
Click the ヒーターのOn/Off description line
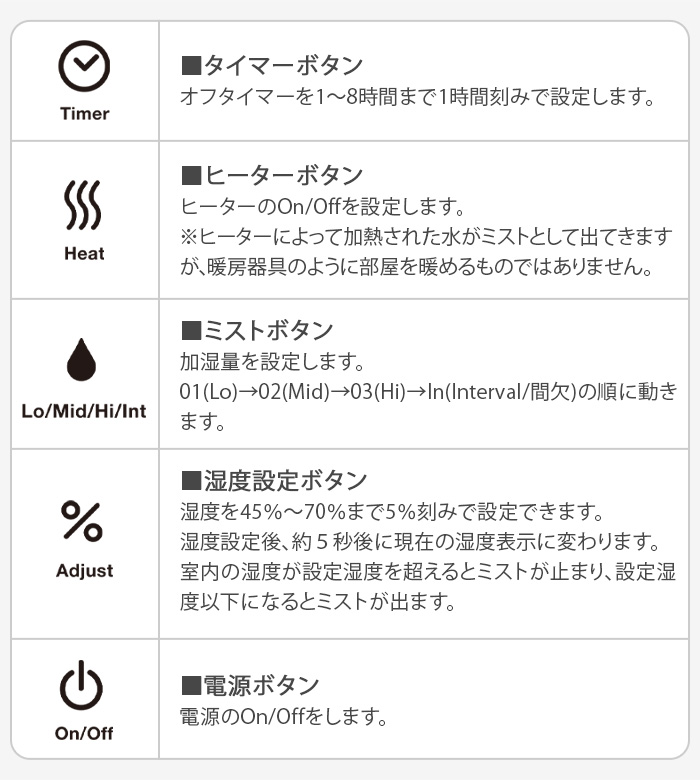[x=322, y=206]
